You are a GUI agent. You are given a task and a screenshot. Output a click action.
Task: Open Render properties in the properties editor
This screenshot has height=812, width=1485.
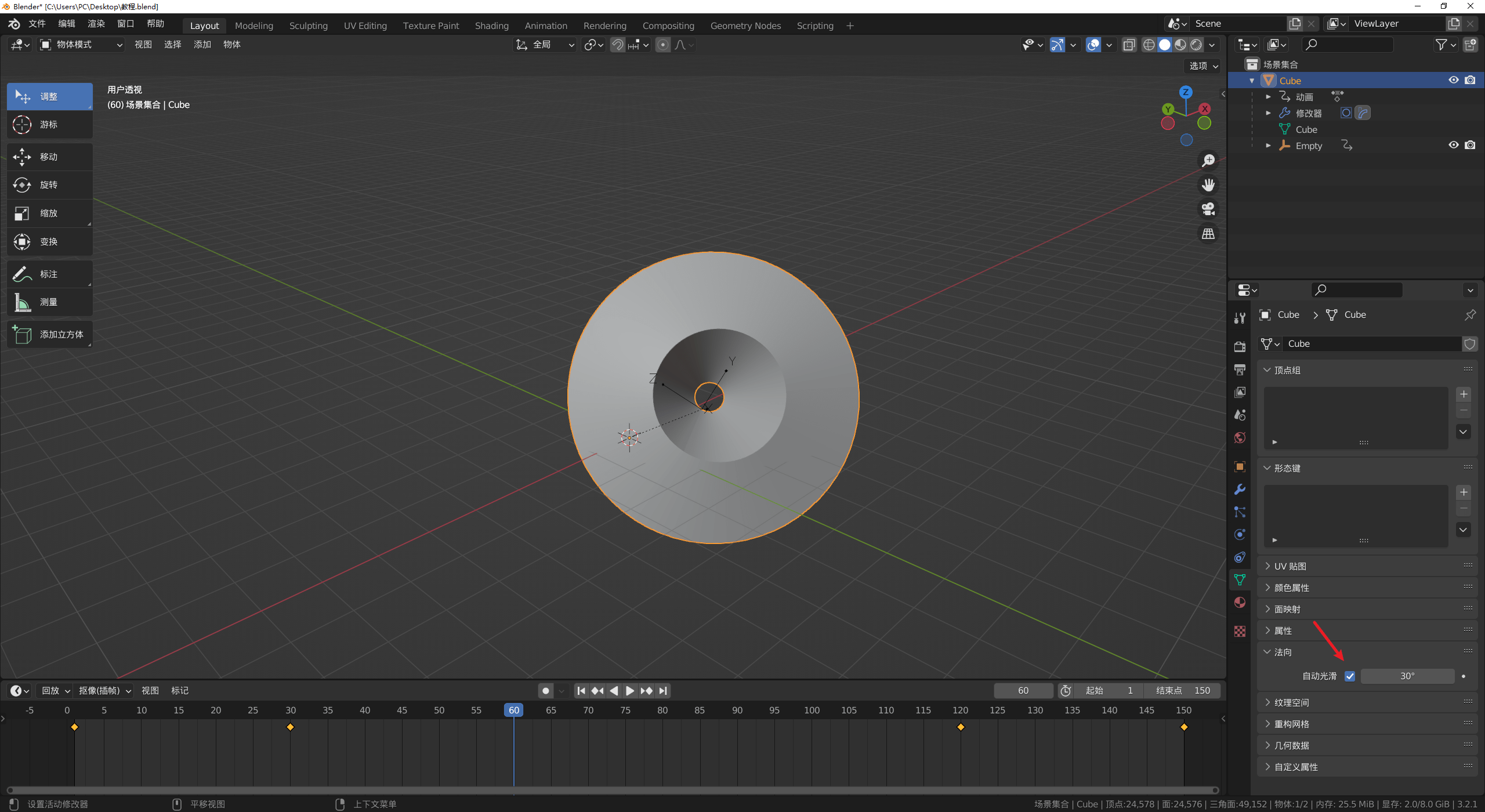click(1239, 346)
